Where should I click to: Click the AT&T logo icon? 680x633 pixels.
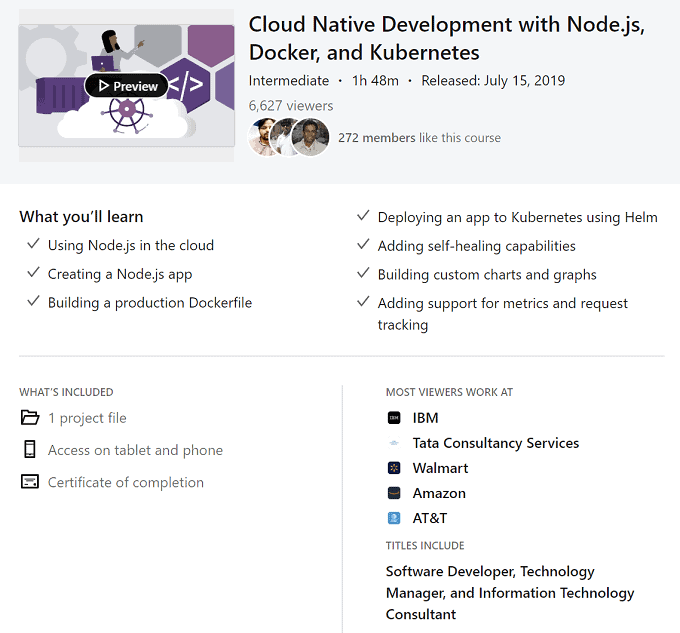pos(394,518)
